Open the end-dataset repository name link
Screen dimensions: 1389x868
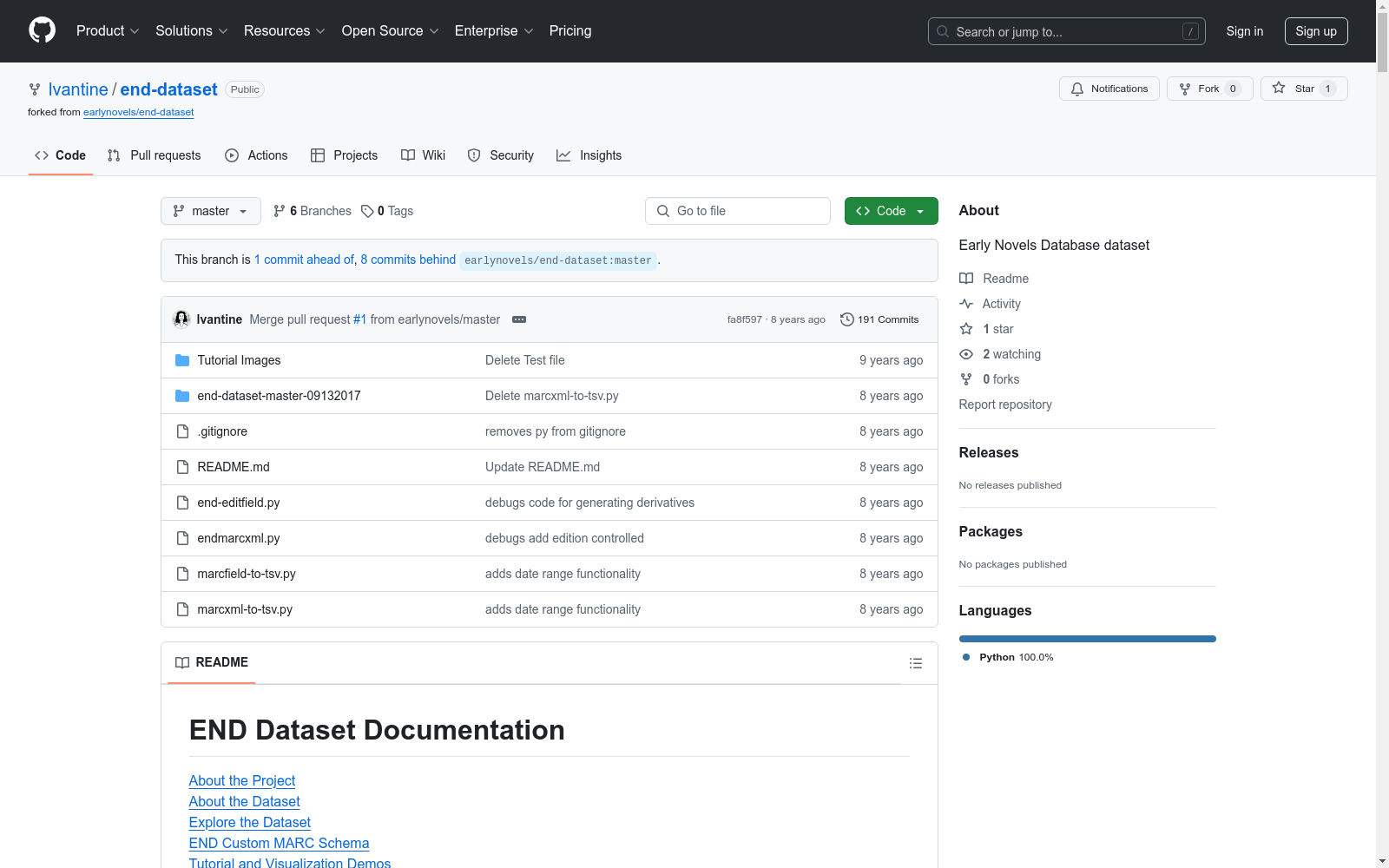click(168, 89)
